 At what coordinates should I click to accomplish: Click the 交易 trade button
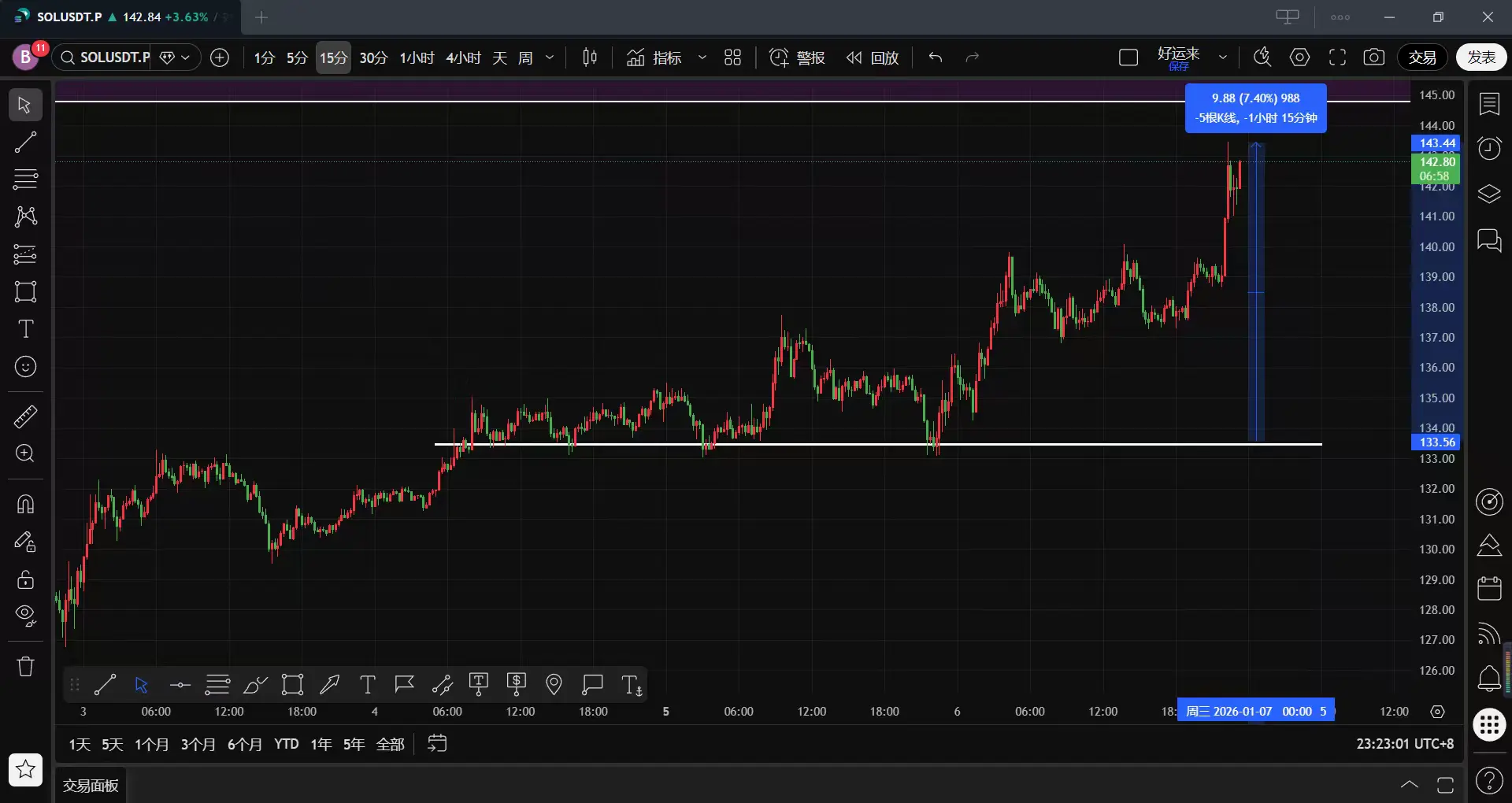[x=1422, y=57]
